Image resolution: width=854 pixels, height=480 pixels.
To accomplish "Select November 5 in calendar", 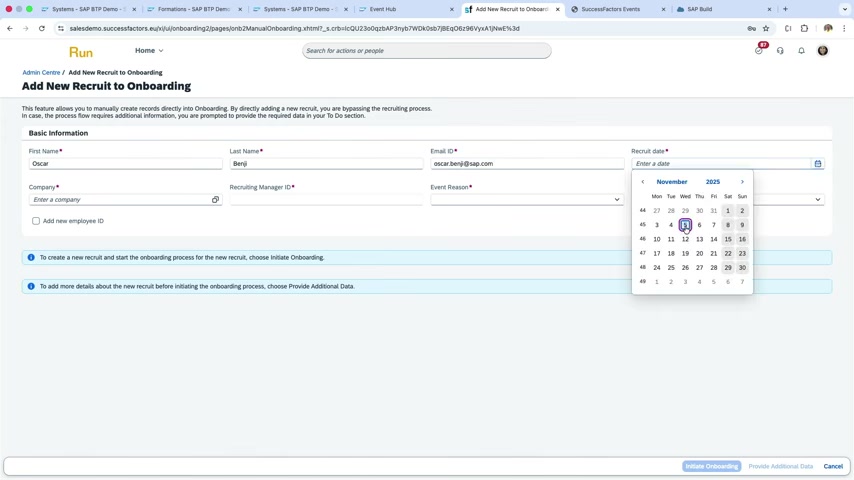I will point(685,225).
